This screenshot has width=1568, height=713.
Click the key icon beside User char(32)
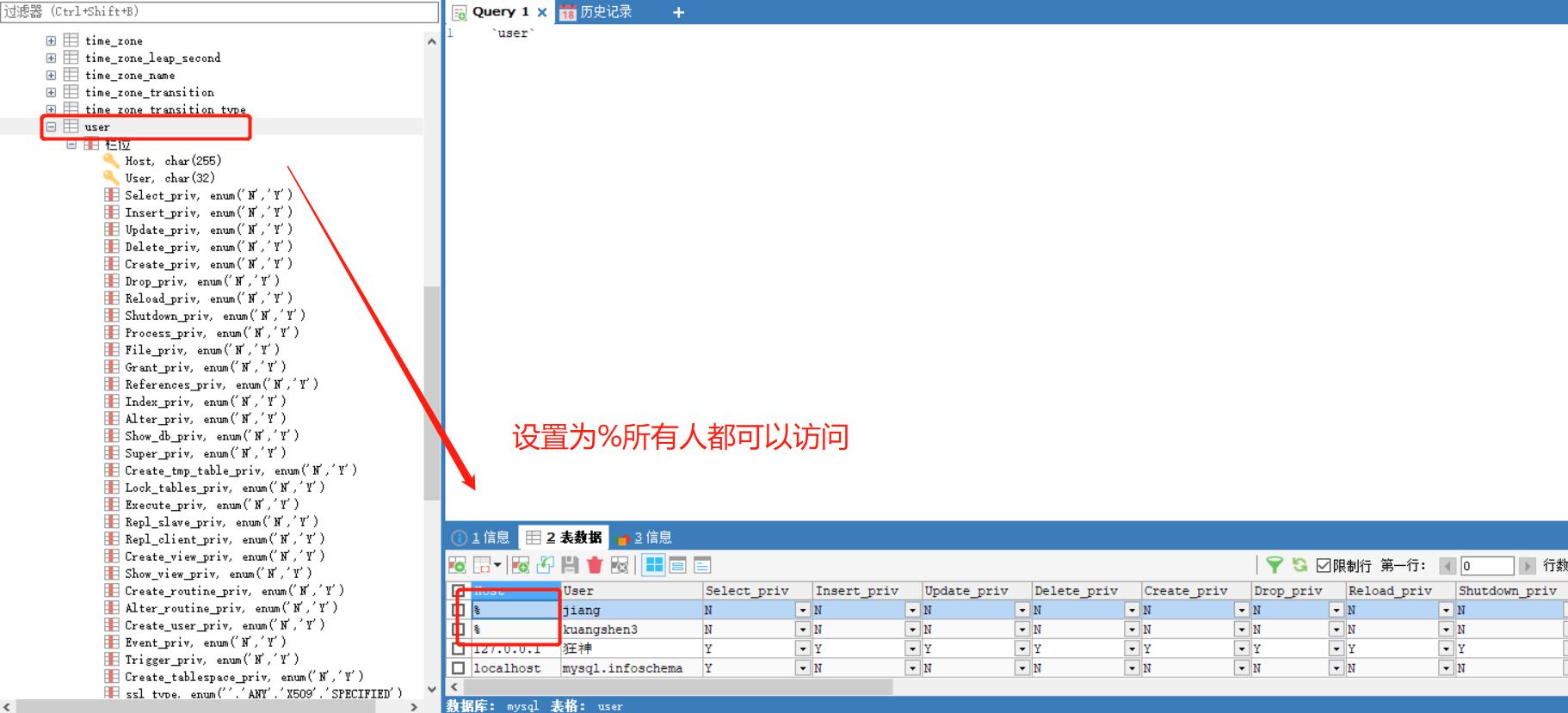(111, 178)
